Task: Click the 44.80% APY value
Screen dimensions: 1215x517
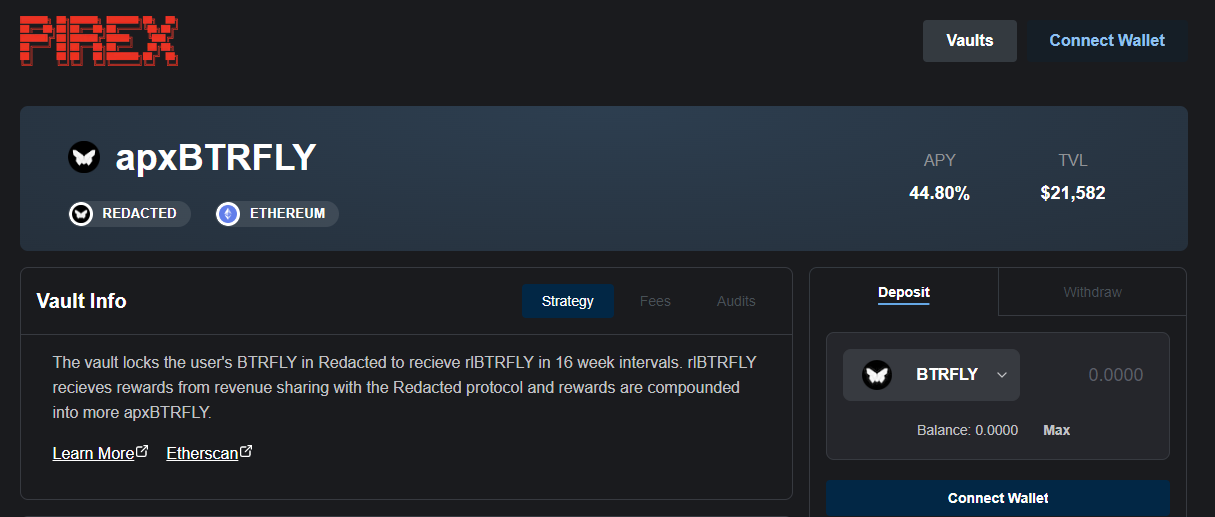Action: pos(939,193)
